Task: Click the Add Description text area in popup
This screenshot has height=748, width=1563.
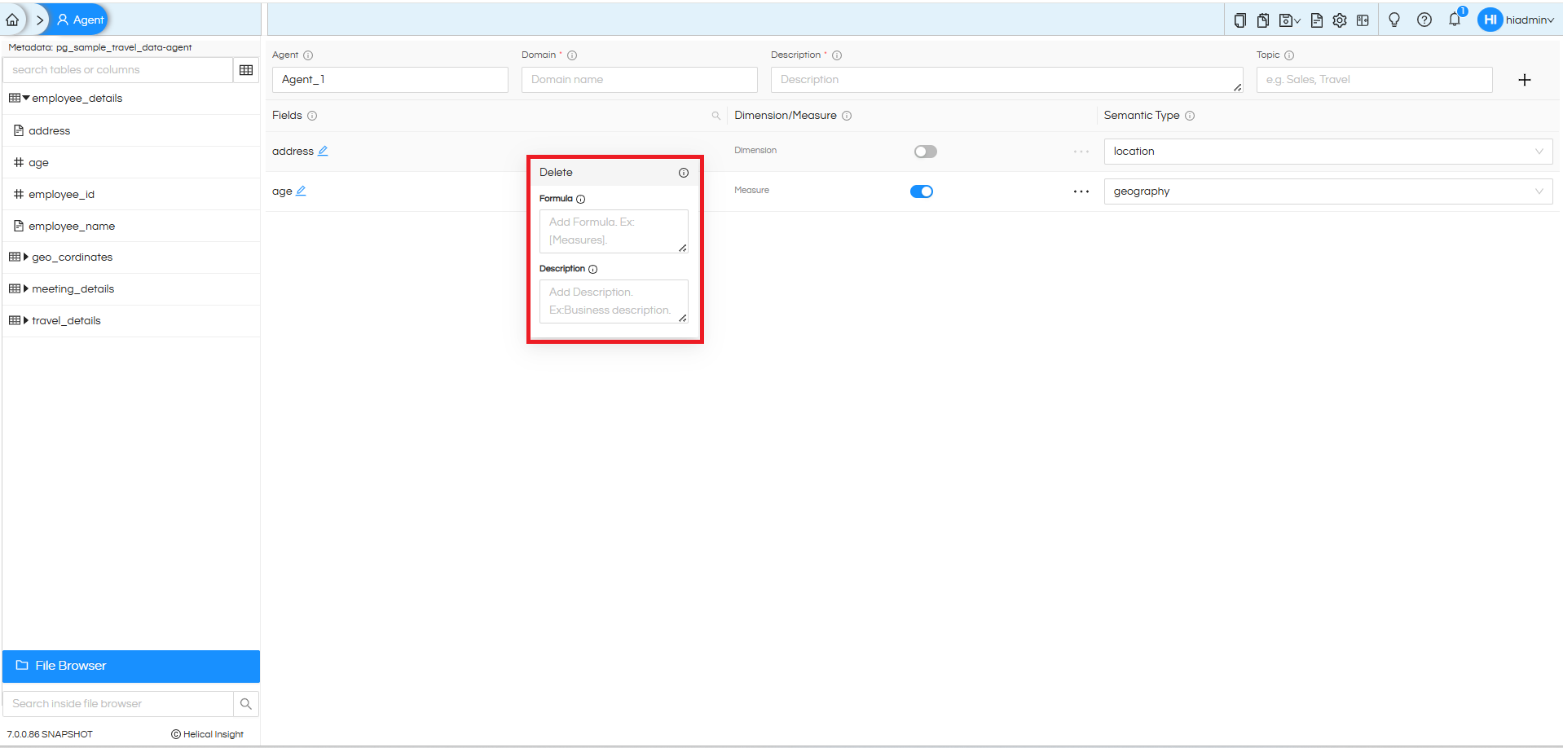Action: 614,301
